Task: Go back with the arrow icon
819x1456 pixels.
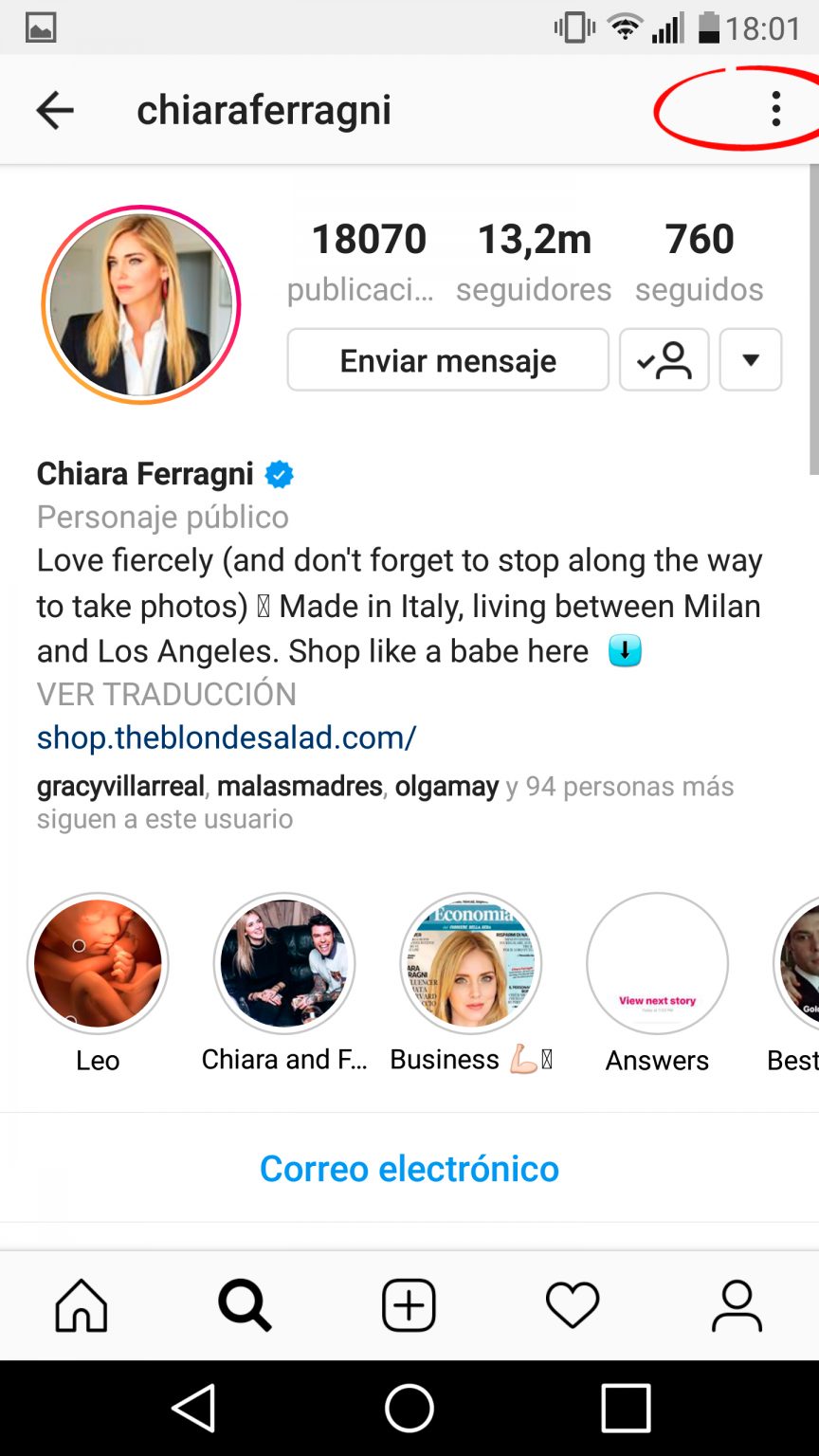Action: coord(55,111)
